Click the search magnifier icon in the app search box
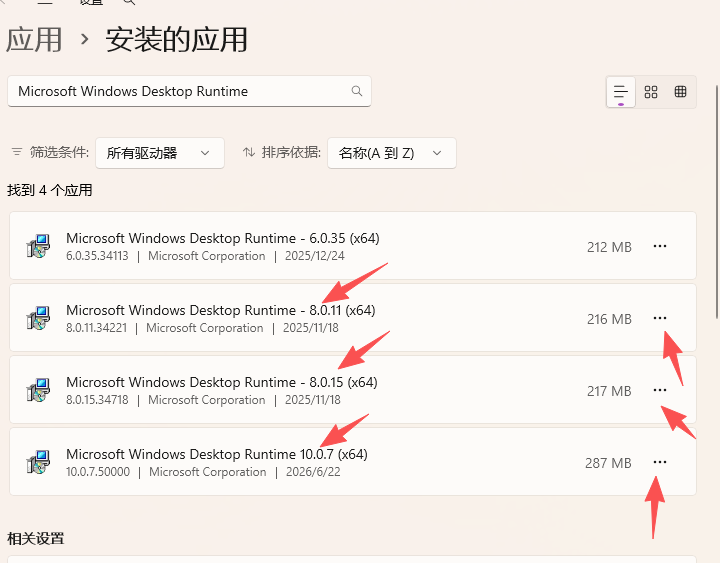 click(357, 91)
